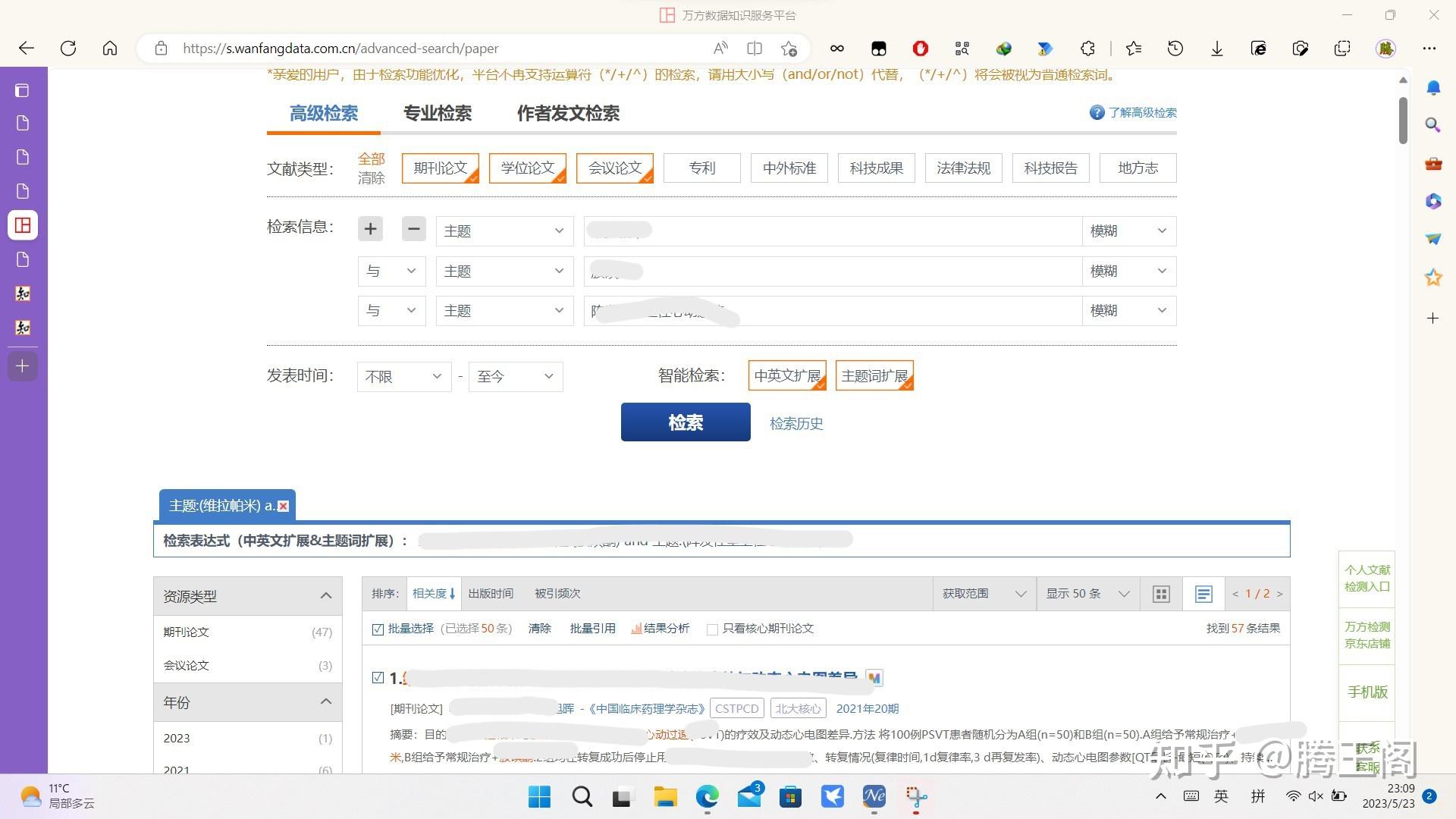This screenshot has width=1456, height=819.
Task: Open Mail app in taskbar
Action: point(749,796)
